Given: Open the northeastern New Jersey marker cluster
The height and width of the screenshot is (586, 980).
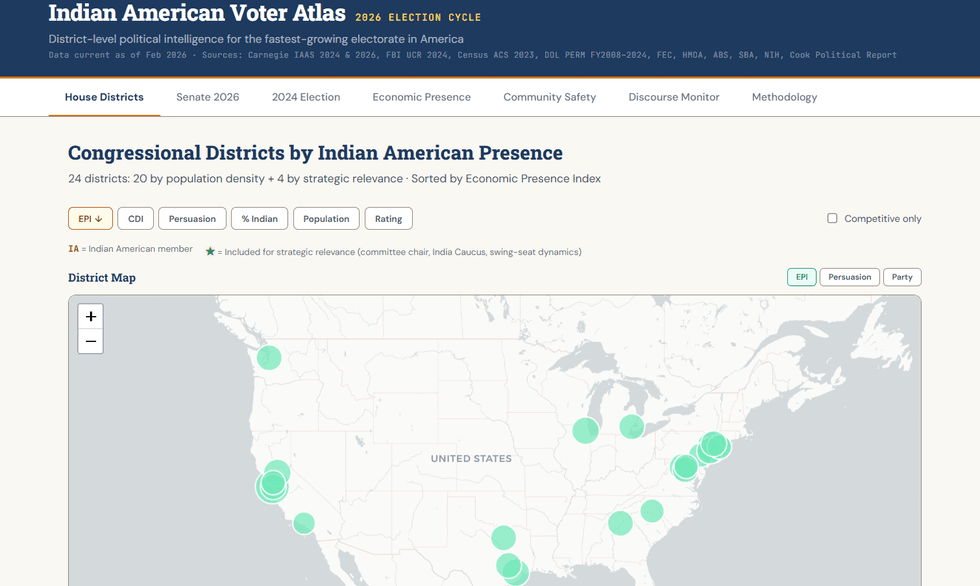Looking at the screenshot, I should click(x=713, y=446).
